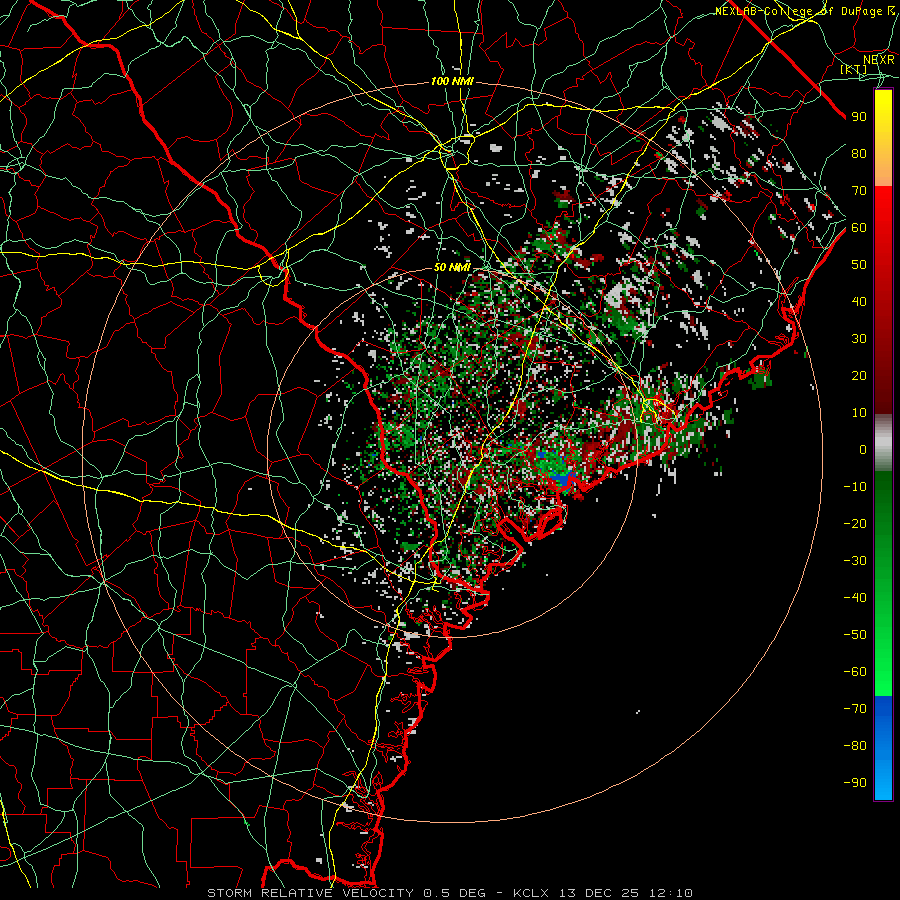Click the "50 NMI" range ring label
This screenshot has width=900, height=900.
coord(452,267)
